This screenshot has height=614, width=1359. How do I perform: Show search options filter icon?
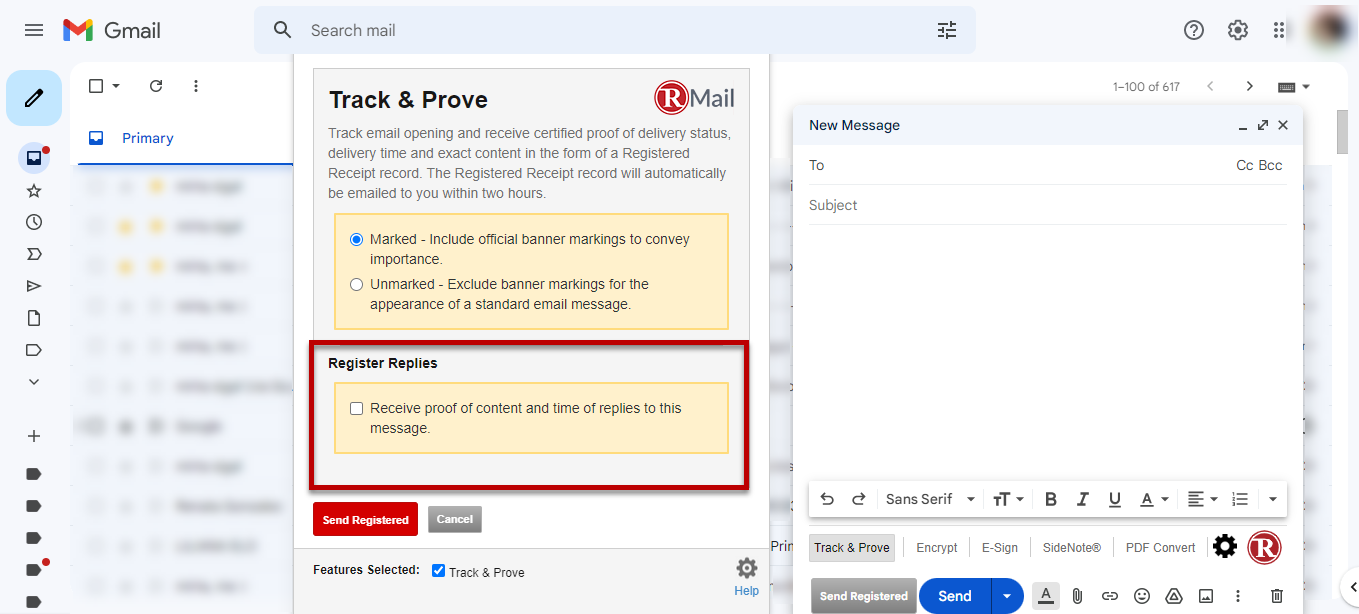pos(947,30)
